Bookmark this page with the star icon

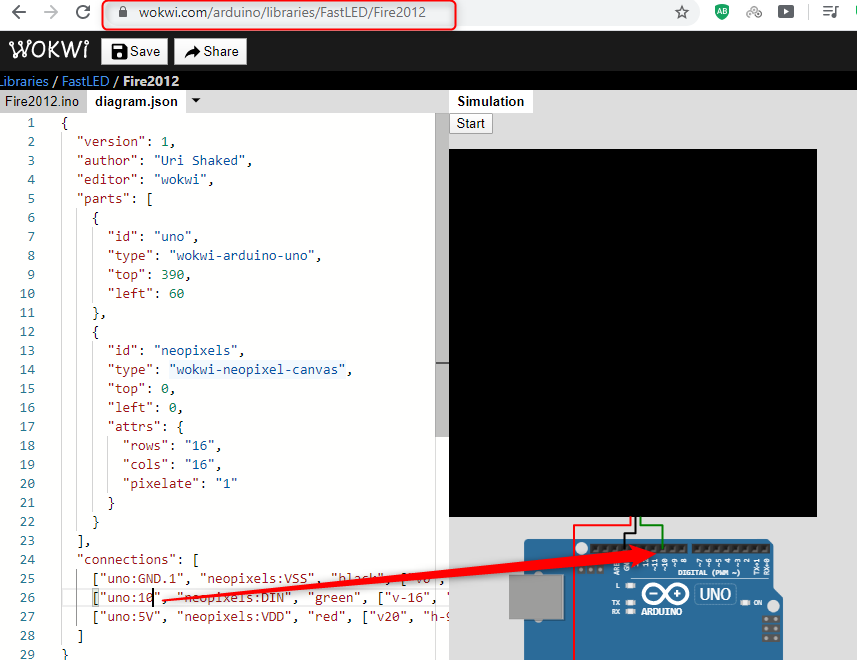[x=681, y=12]
